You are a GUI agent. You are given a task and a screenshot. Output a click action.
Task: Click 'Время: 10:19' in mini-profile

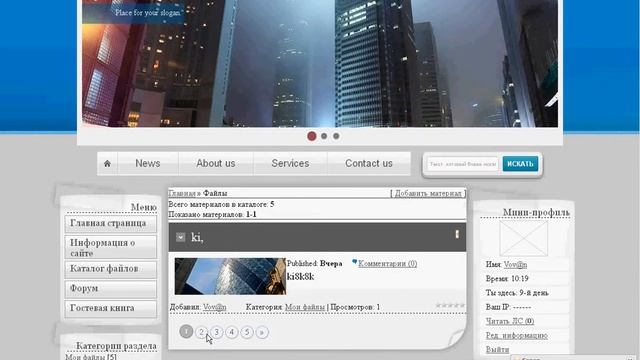507,279
